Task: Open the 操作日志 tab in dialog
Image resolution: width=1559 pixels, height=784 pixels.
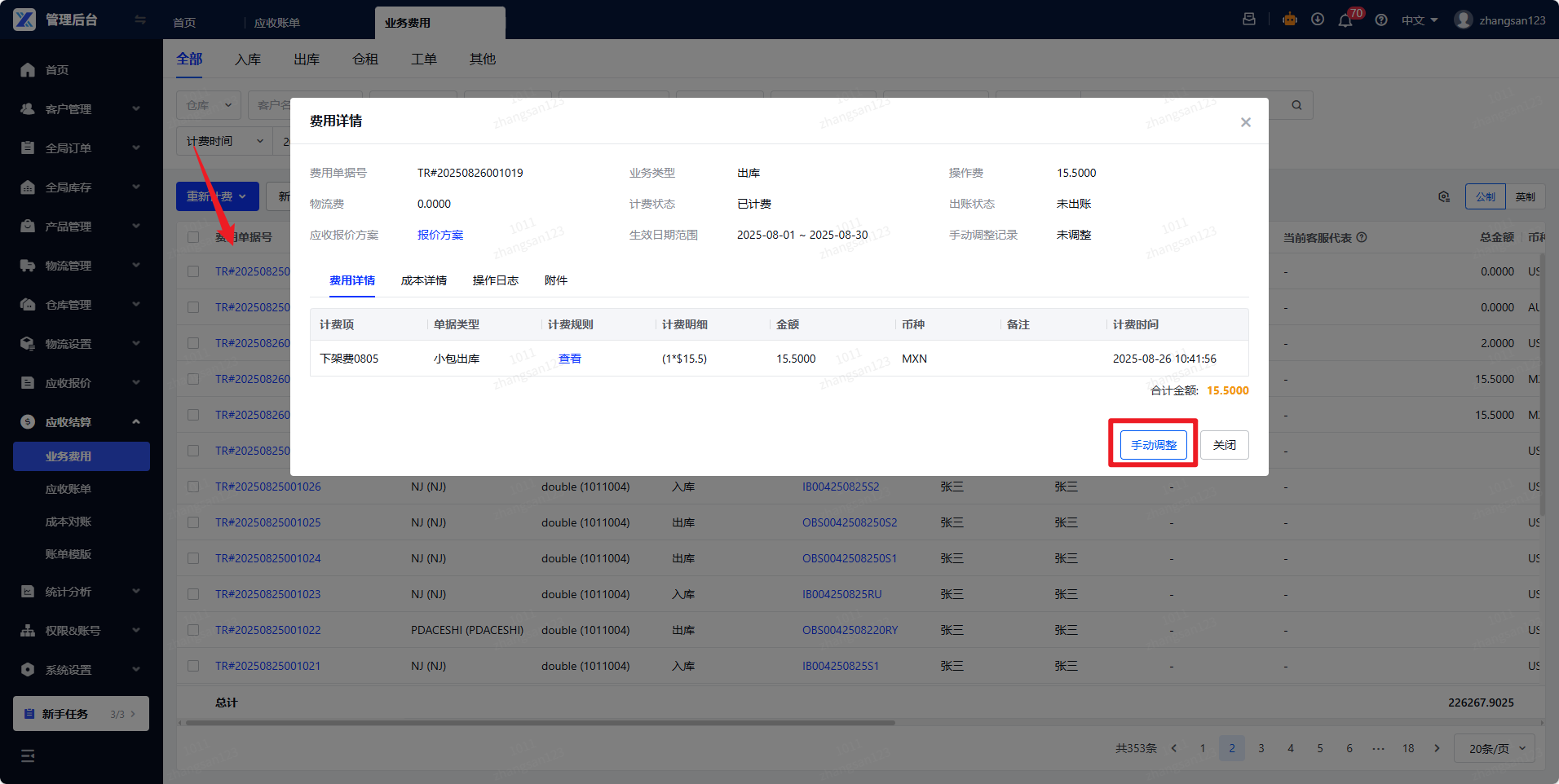Action: click(495, 280)
